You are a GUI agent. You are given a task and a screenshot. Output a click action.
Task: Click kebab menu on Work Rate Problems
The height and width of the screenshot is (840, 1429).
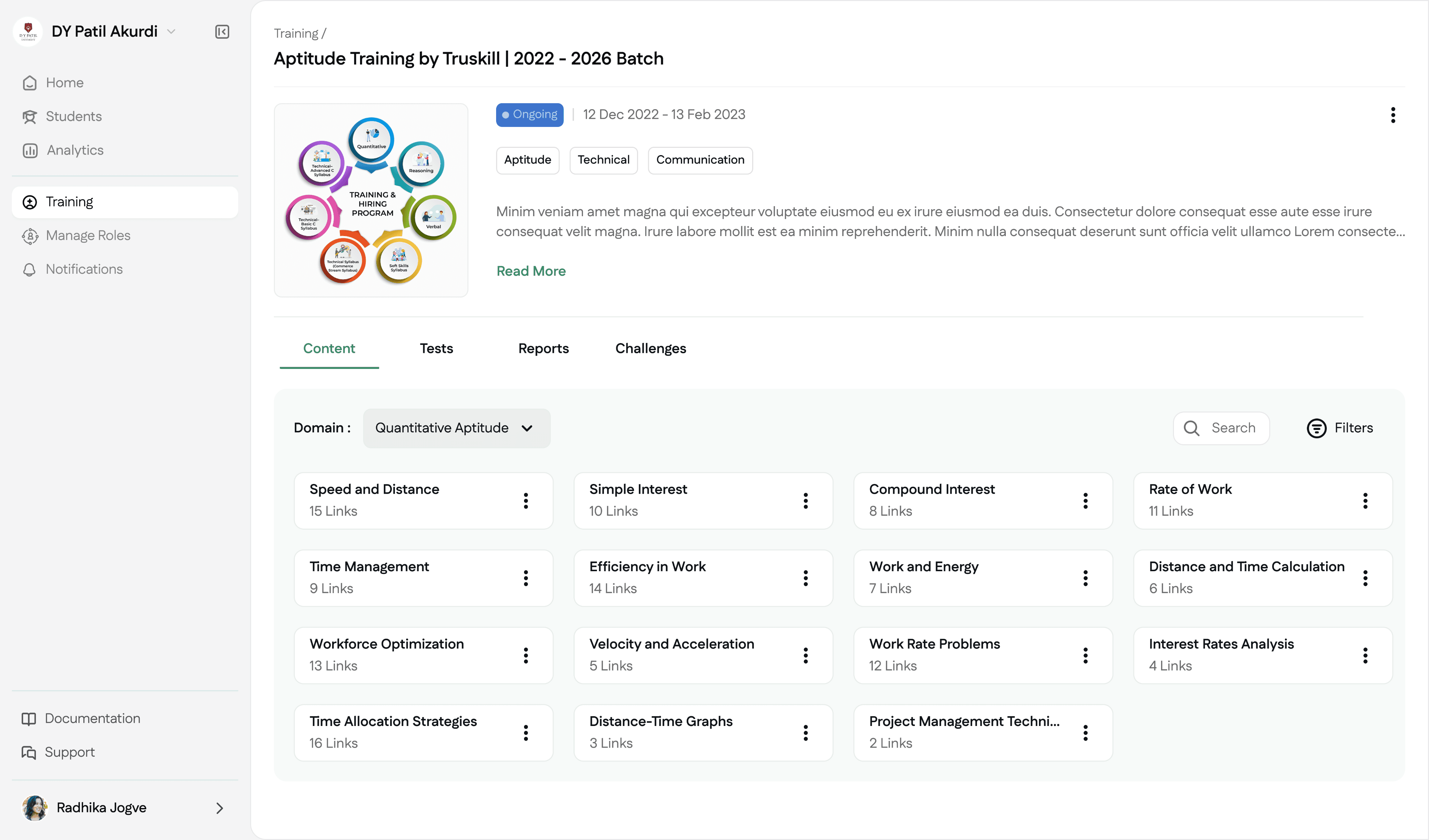click(1085, 655)
